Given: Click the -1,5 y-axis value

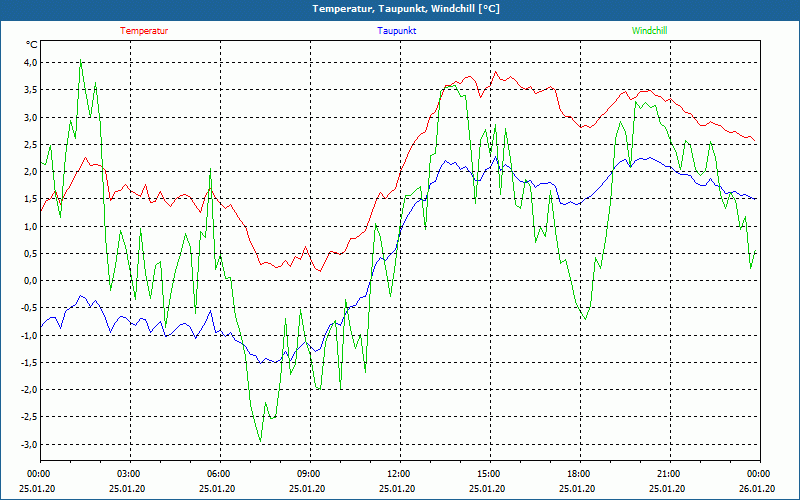Looking at the screenshot, I should pyautogui.click(x=29, y=363).
